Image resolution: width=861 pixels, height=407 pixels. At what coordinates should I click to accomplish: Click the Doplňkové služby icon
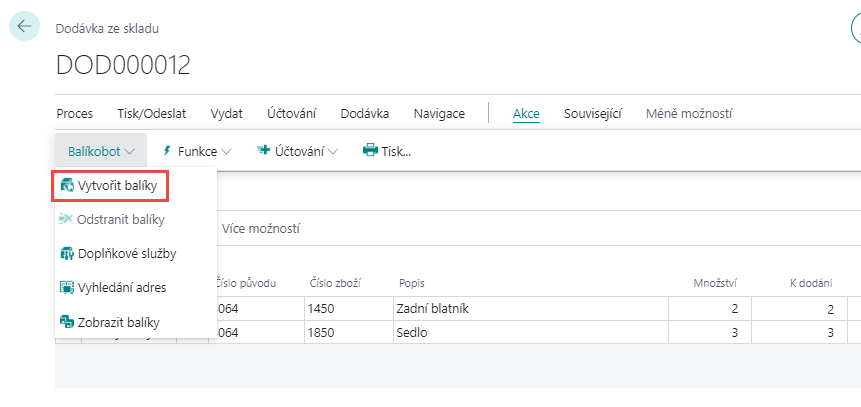[67, 253]
